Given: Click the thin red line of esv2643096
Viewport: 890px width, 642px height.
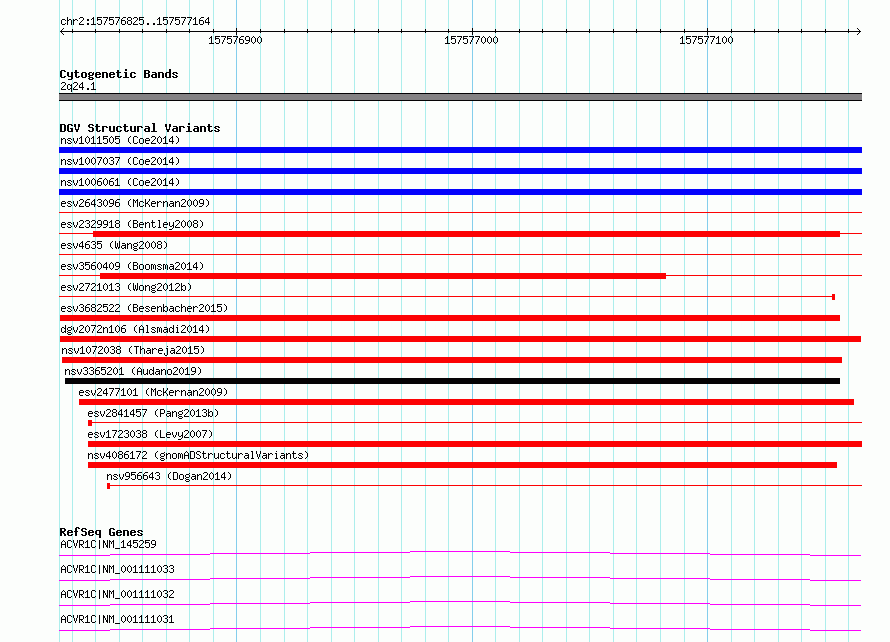Looking at the screenshot, I should 460,213.
